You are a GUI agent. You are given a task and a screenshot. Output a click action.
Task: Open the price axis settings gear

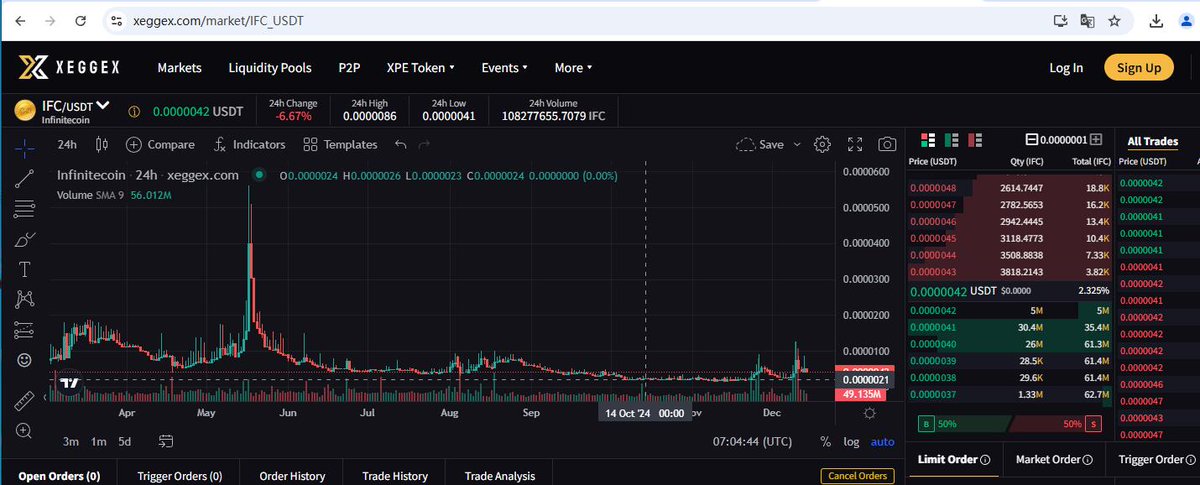click(x=870, y=413)
